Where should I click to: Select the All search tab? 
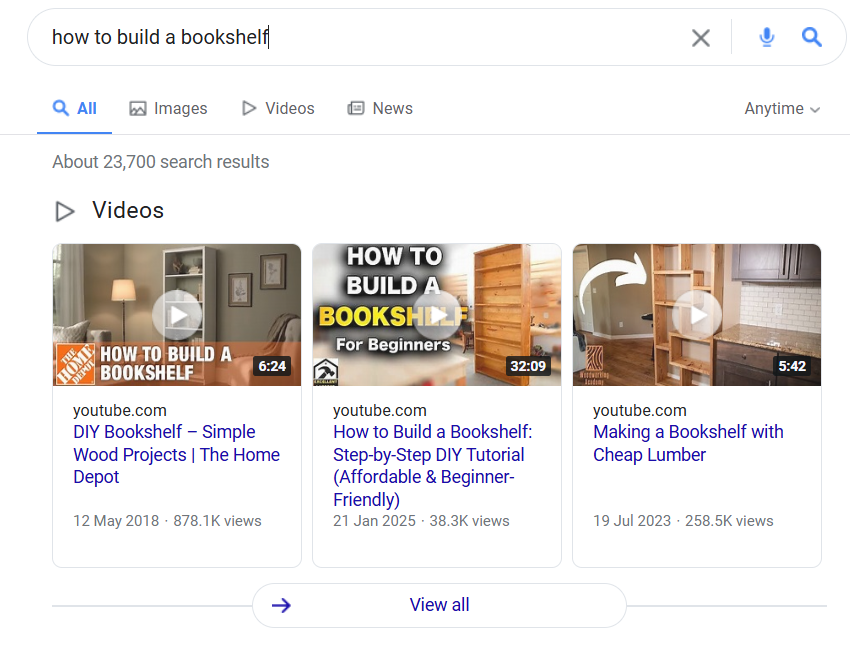point(74,108)
